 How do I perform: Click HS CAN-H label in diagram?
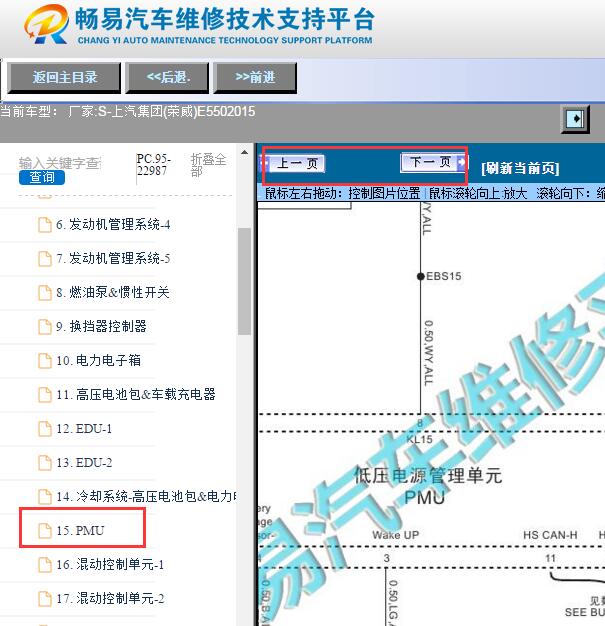550,535
